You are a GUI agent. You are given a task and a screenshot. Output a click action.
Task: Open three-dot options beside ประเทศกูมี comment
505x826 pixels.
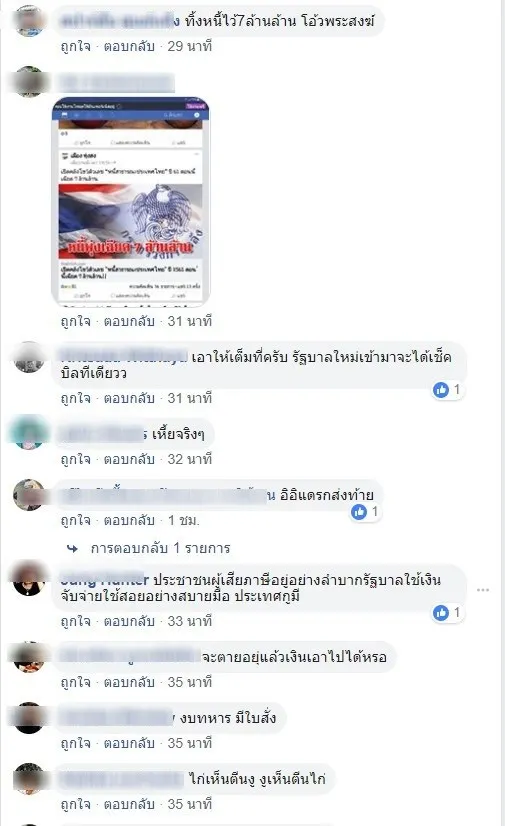click(483, 590)
